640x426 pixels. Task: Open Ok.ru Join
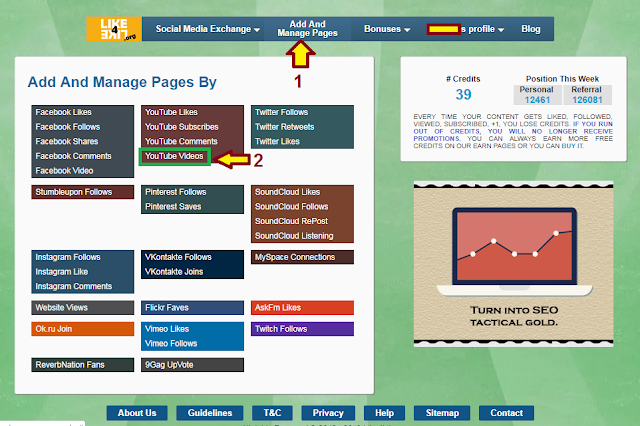82,329
